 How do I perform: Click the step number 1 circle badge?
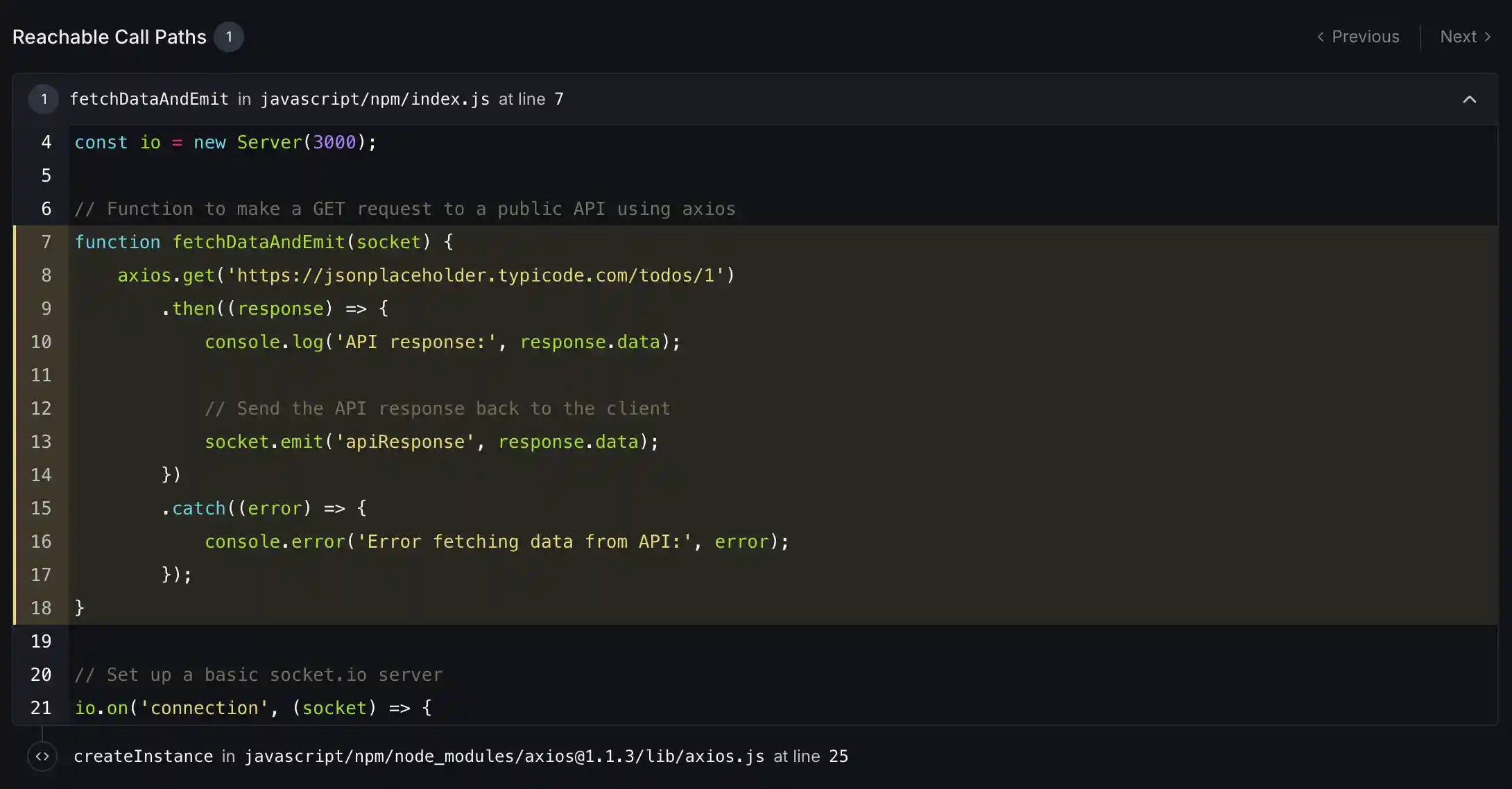tap(44, 99)
